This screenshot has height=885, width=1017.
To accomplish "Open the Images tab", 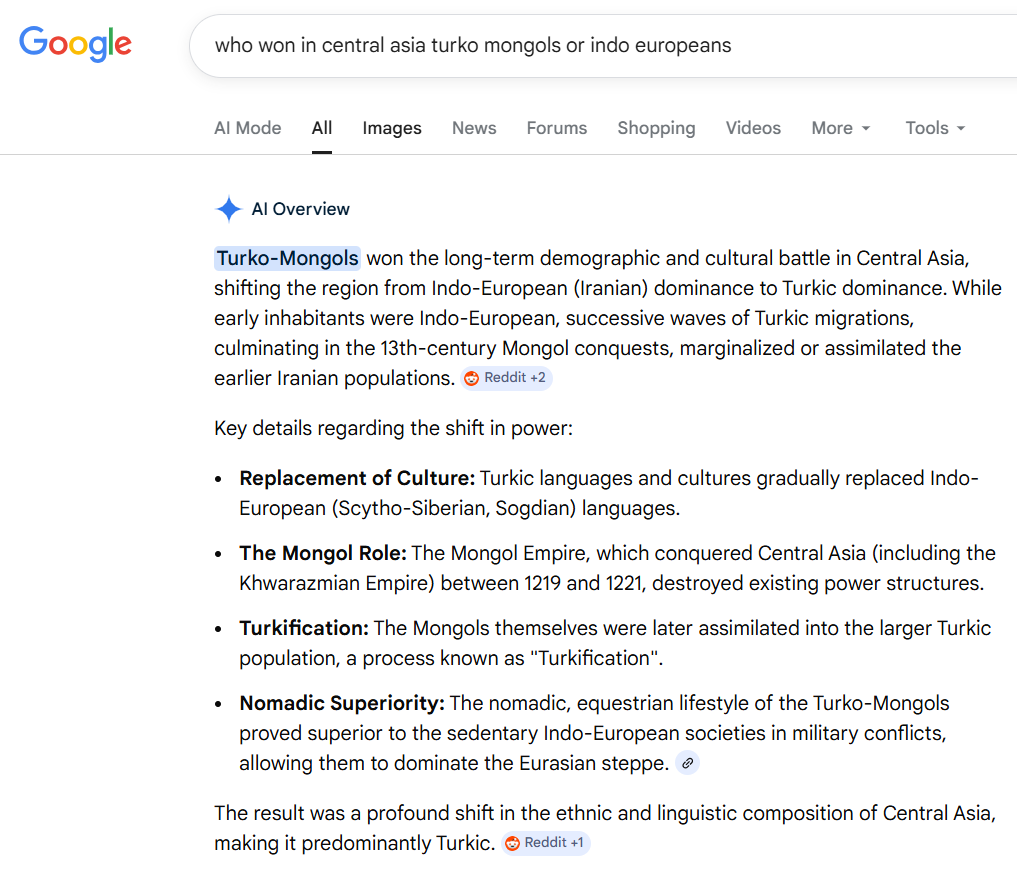I will point(392,128).
